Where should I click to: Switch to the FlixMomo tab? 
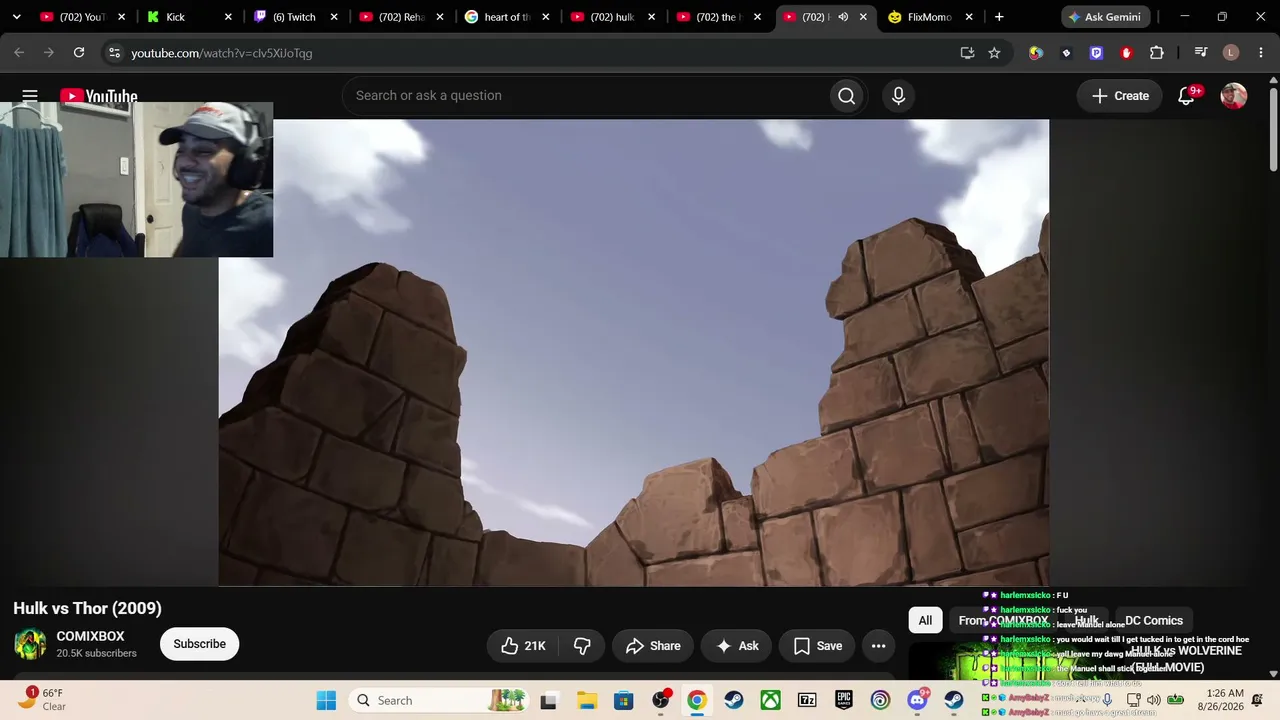(x=929, y=17)
